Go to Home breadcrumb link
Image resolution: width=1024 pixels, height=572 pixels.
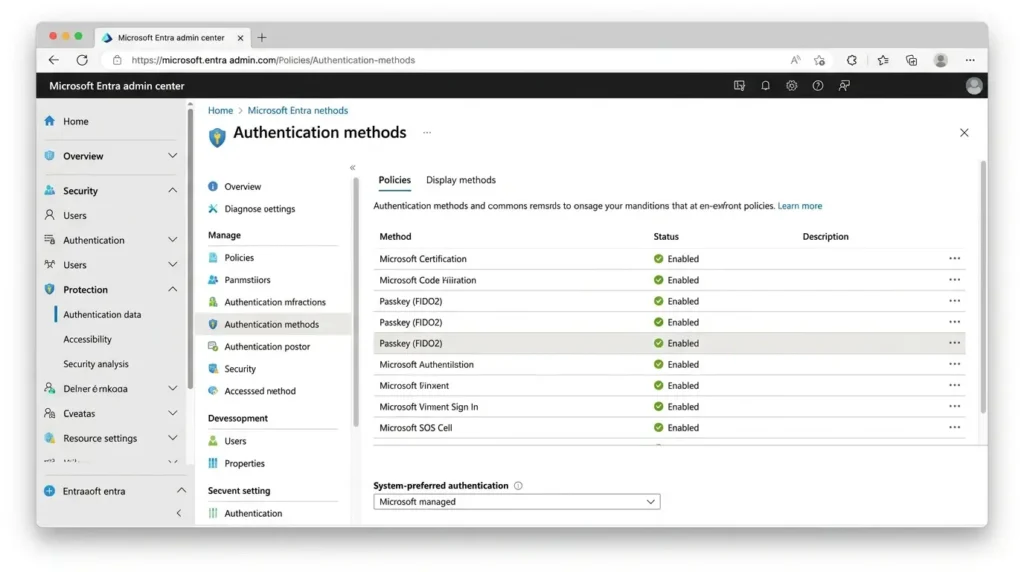pyautogui.click(x=220, y=110)
